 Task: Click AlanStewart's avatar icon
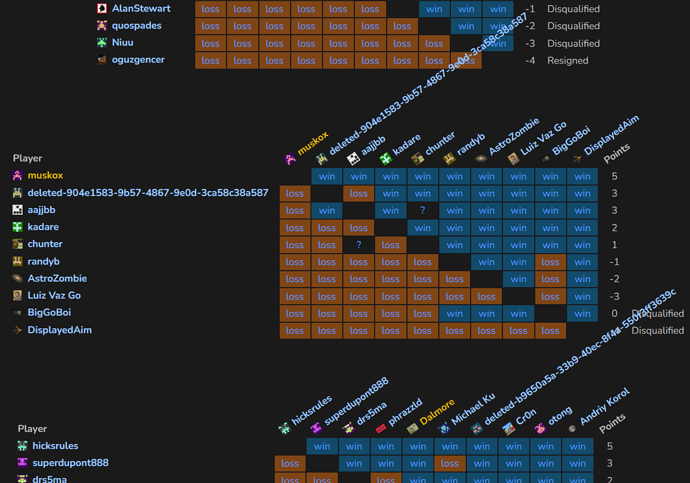click(102, 8)
